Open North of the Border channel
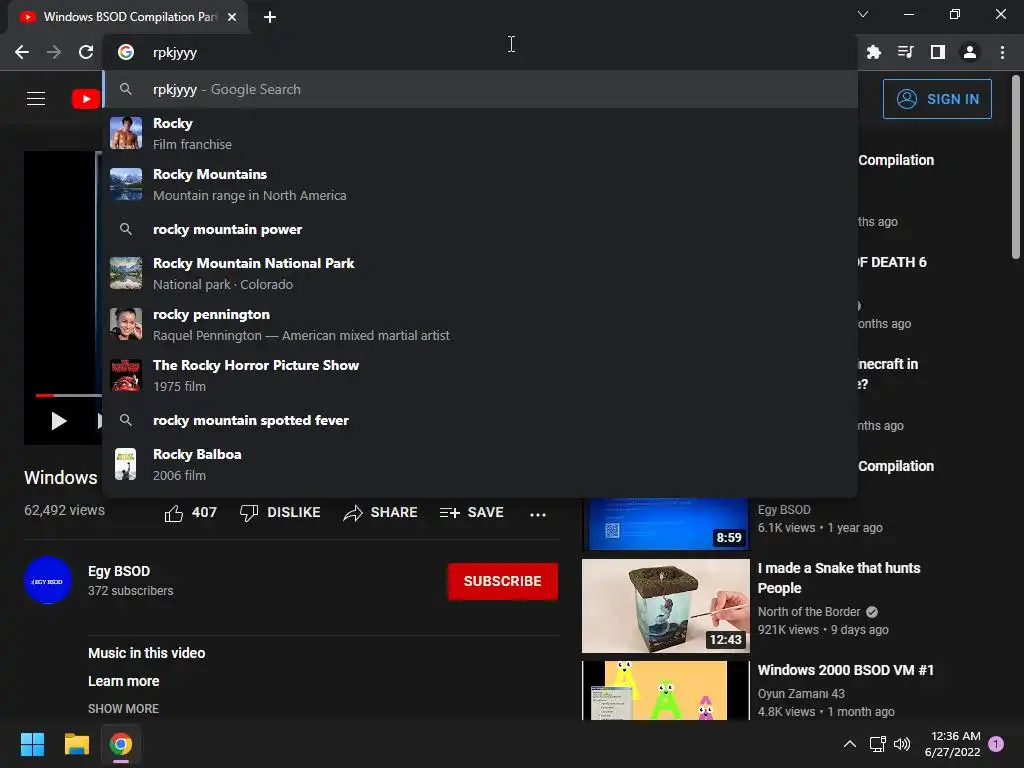This screenshot has width=1024, height=768. pos(808,612)
